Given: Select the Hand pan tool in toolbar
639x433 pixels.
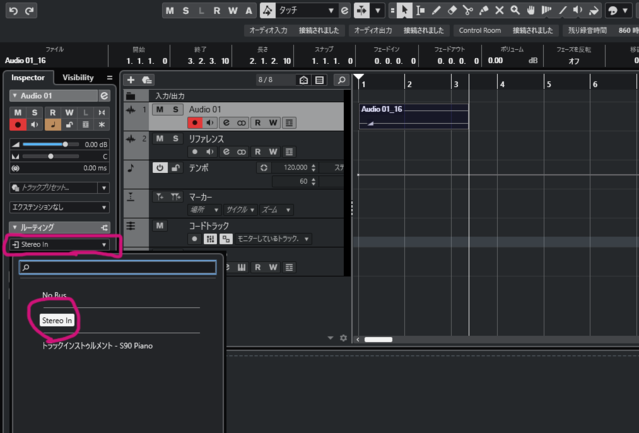Looking at the screenshot, I should coord(531,11).
